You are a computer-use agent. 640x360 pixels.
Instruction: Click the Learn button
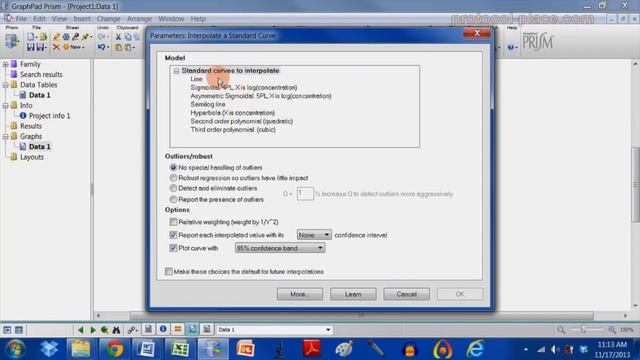tap(353, 294)
